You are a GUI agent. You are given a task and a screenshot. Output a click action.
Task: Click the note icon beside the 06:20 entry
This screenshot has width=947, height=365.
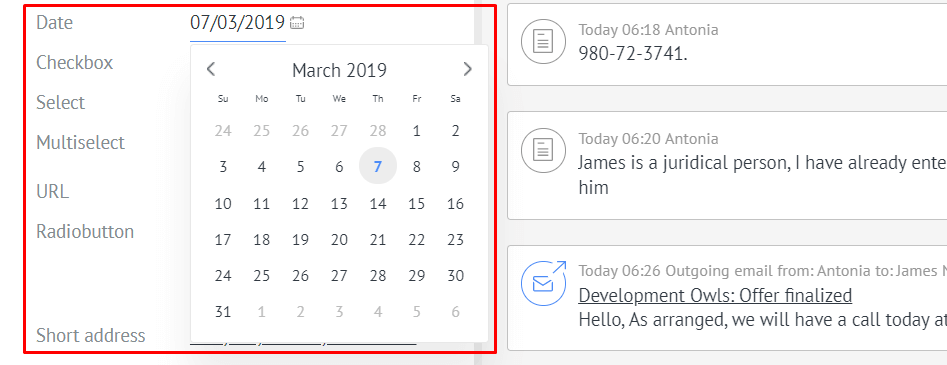543,149
